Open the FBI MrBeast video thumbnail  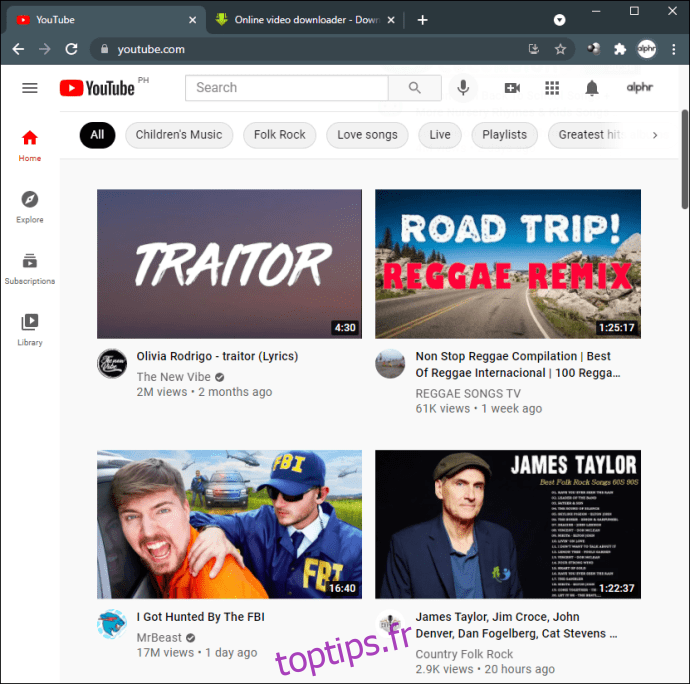[229, 524]
